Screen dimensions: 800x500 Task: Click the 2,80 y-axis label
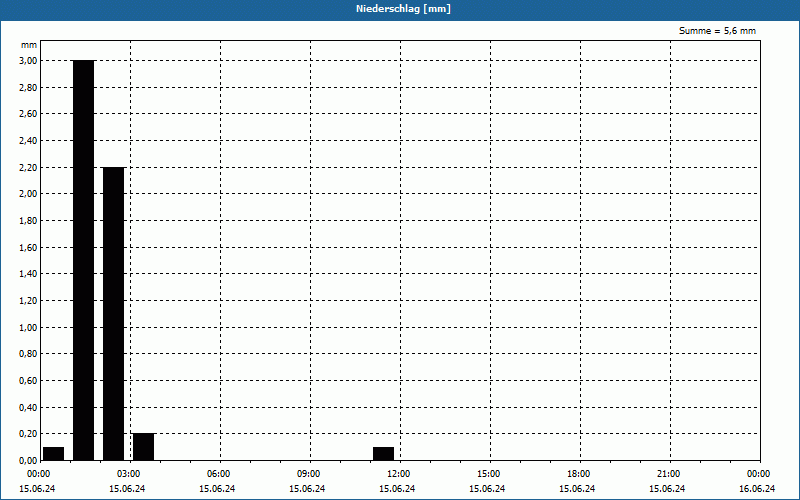28,87
